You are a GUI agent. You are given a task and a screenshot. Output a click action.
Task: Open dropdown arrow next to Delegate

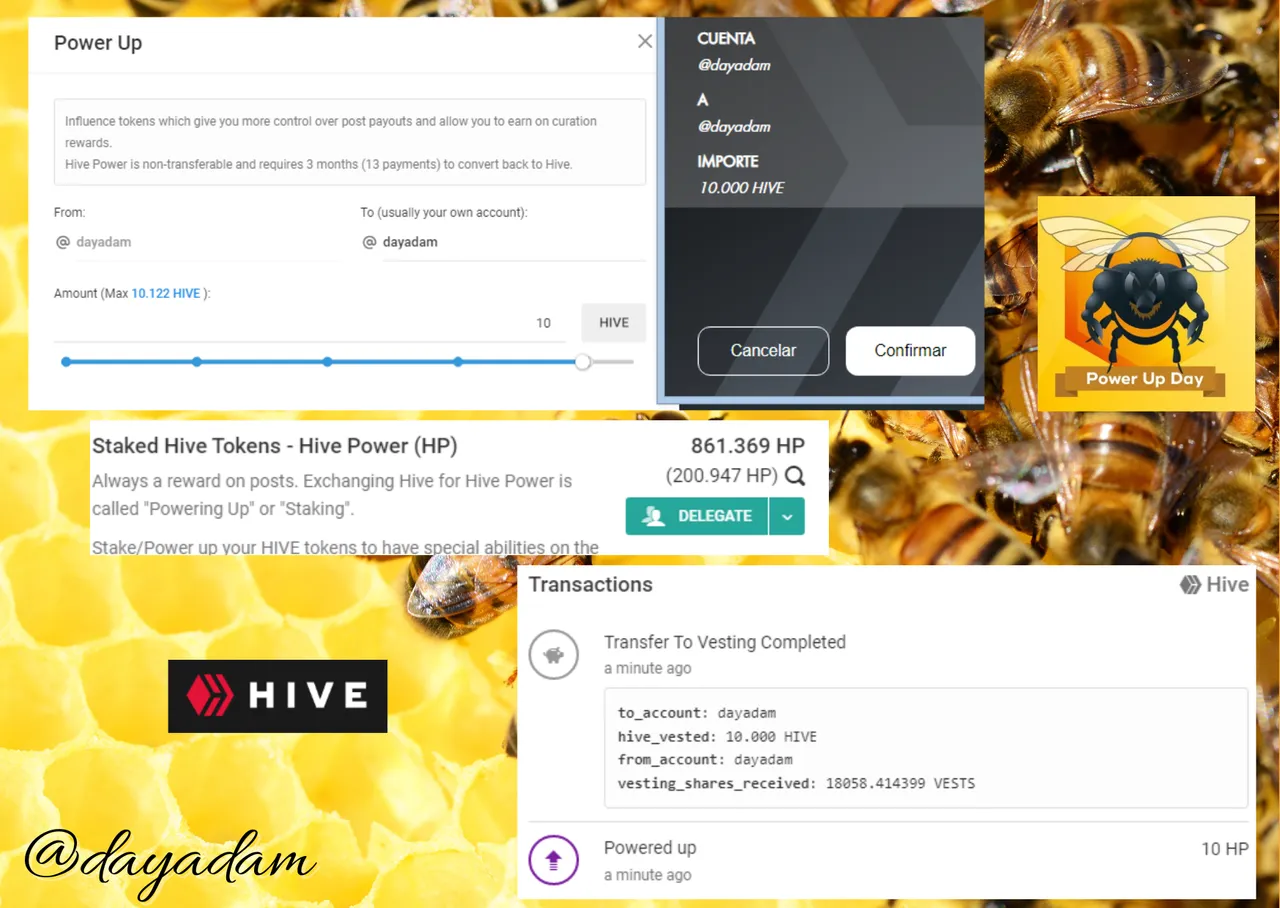[x=787, y=517]
